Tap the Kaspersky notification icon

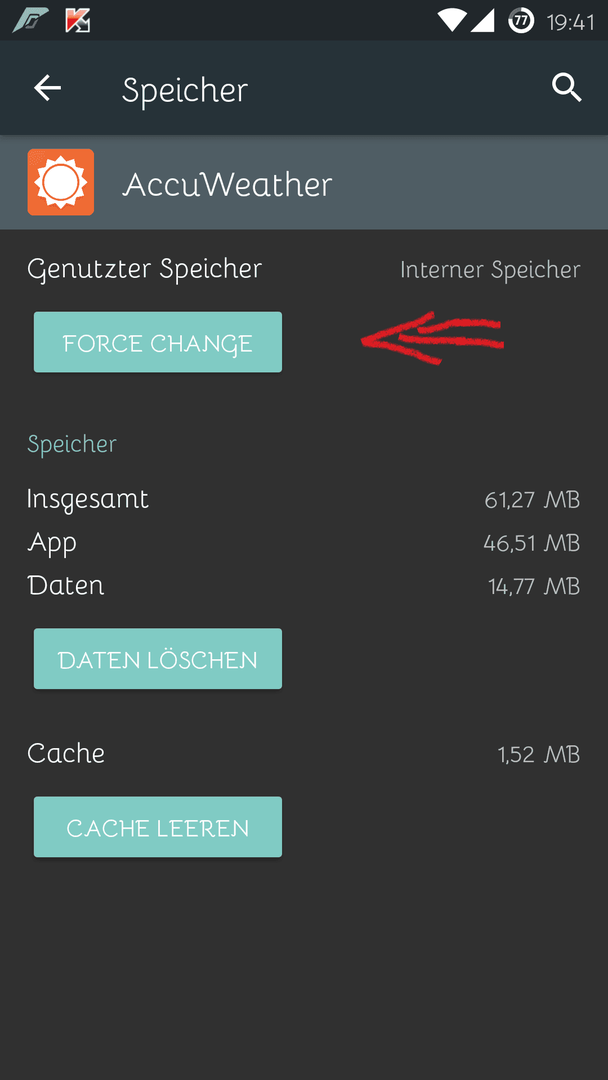click(x=78, y=21)
